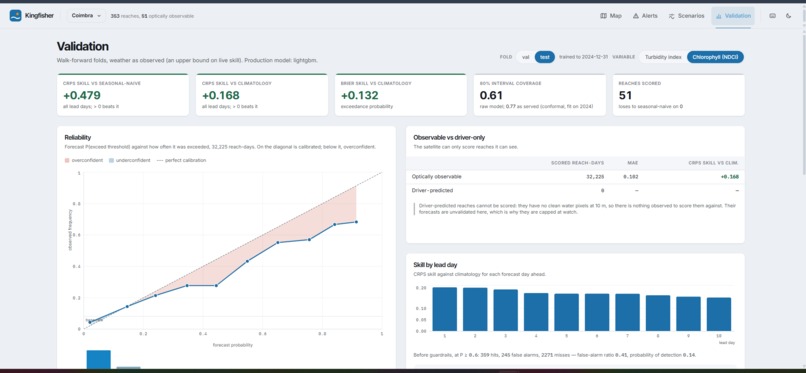This screenshot has width=806, height=373.
Task: Click the trained to 2024-12-31 label
Action: point(583,57)
